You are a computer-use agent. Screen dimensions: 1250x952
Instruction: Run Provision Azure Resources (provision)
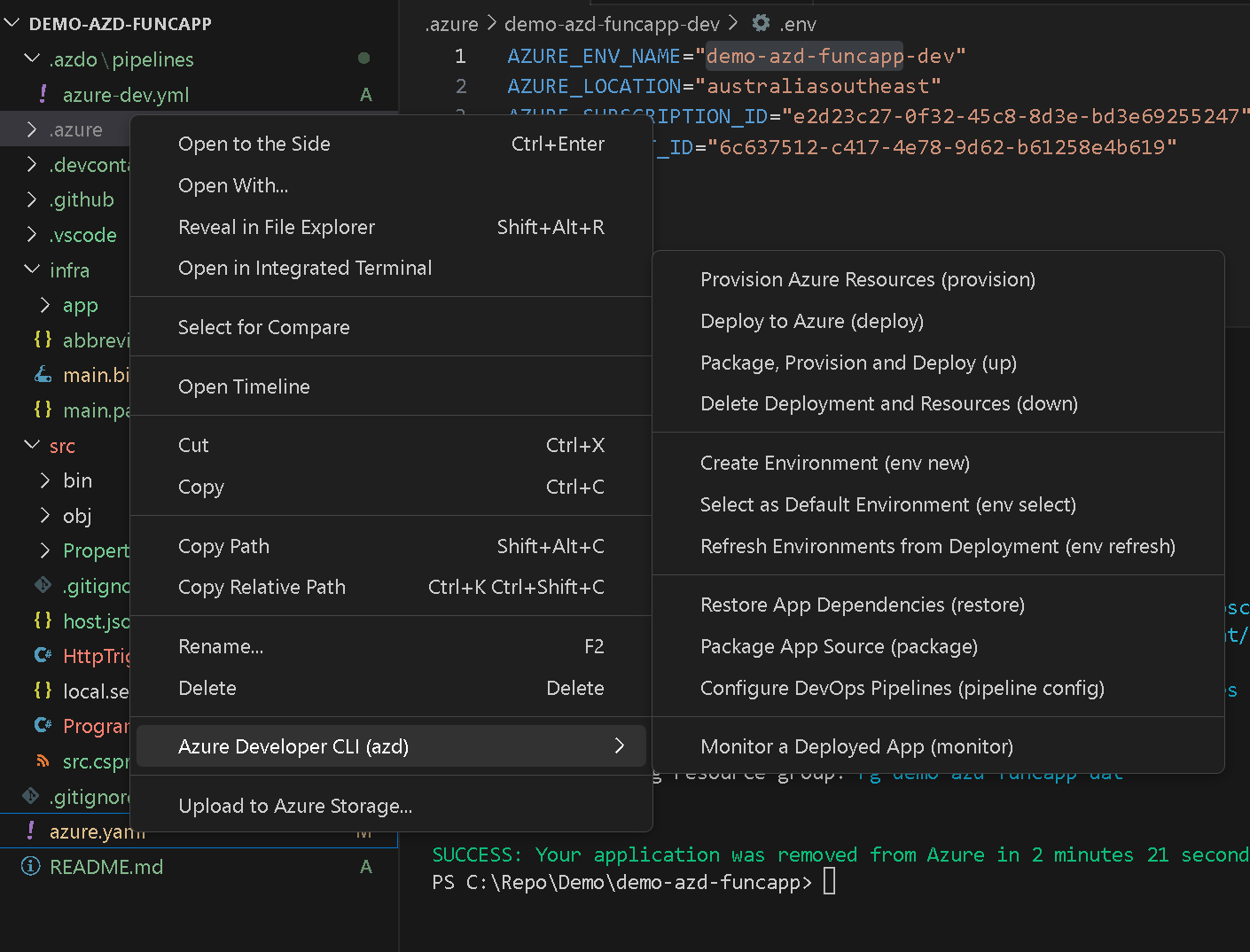(938, 279)
